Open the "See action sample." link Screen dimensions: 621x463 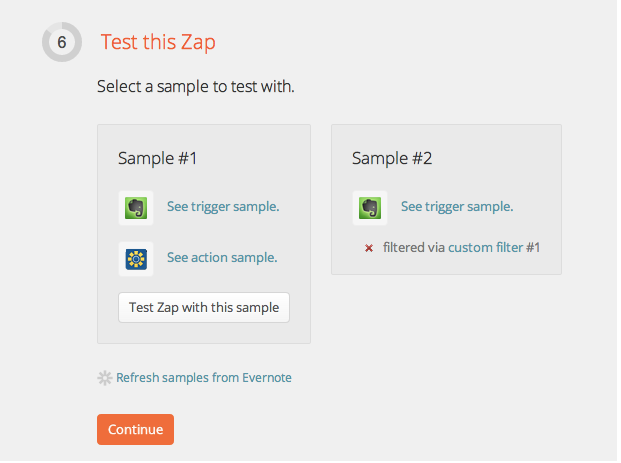[222, 257]
